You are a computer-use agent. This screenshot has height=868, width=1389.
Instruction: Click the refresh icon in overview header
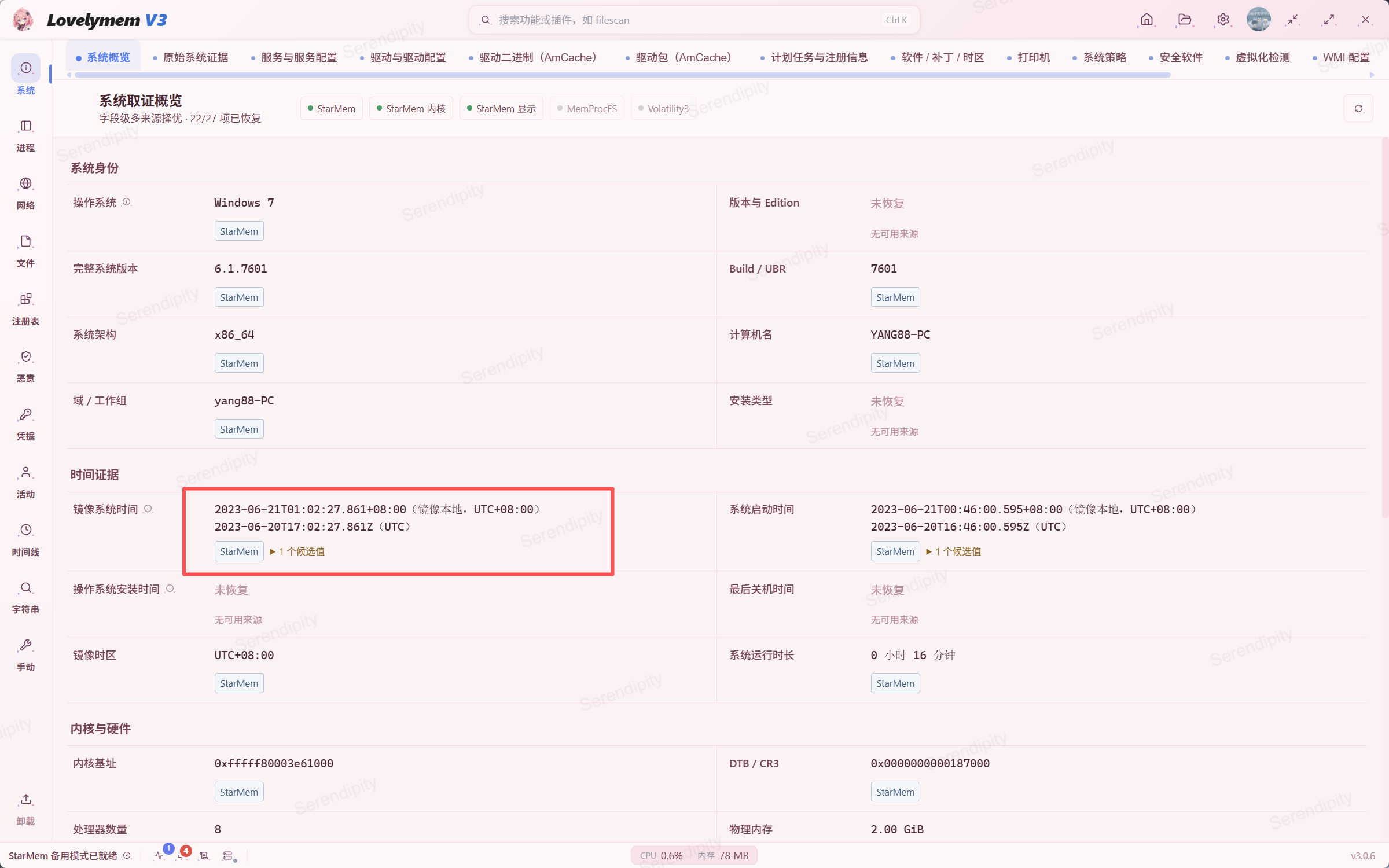point(1358,108)
